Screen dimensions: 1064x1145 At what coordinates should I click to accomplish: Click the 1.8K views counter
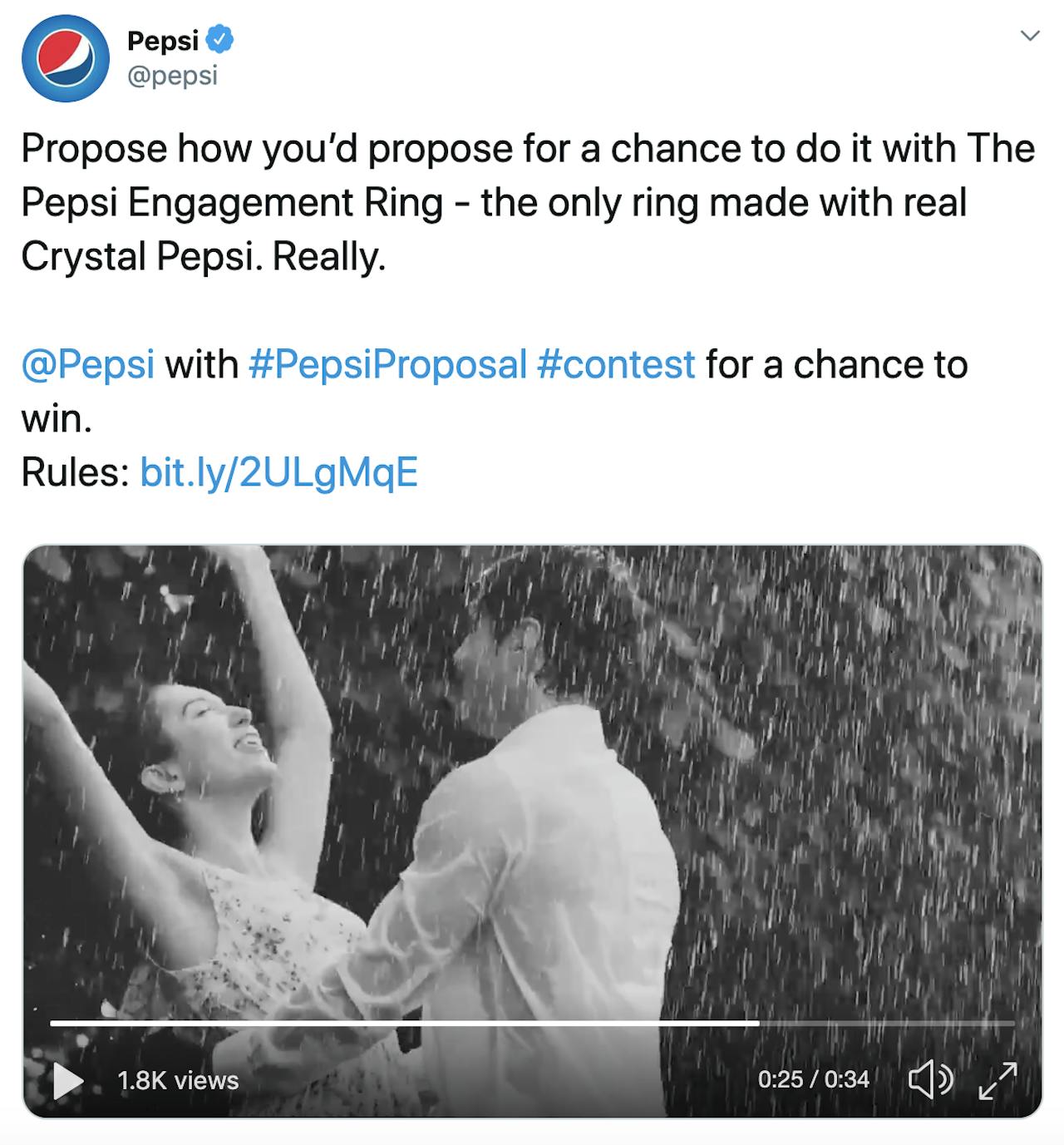(178, 1080)
